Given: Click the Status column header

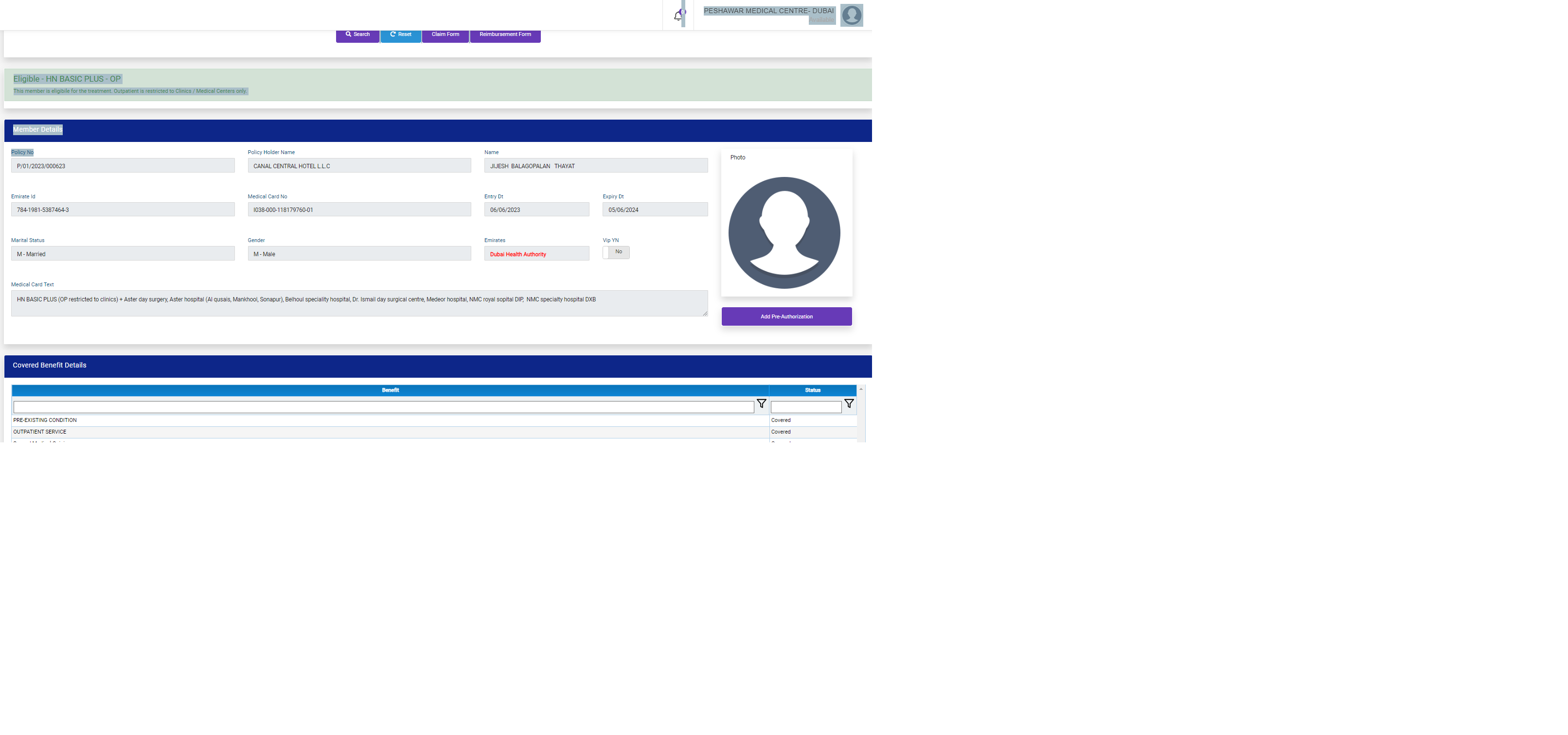Looking at the screenshot, I should tap(812, 390).
